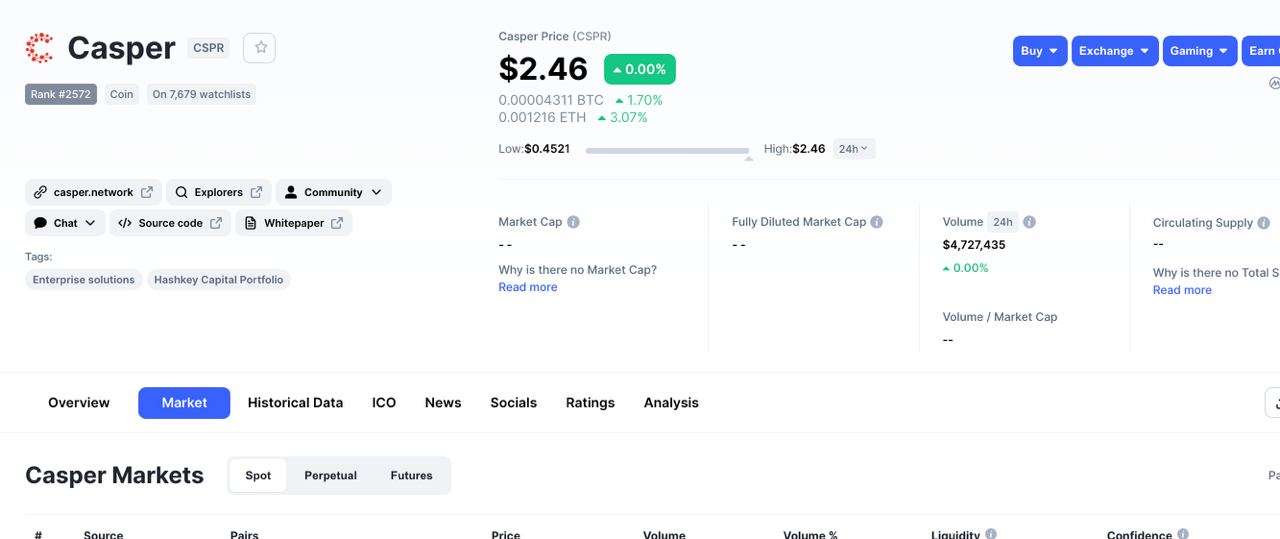
Task: Click the Coin badge
Action: click(121, 94)
